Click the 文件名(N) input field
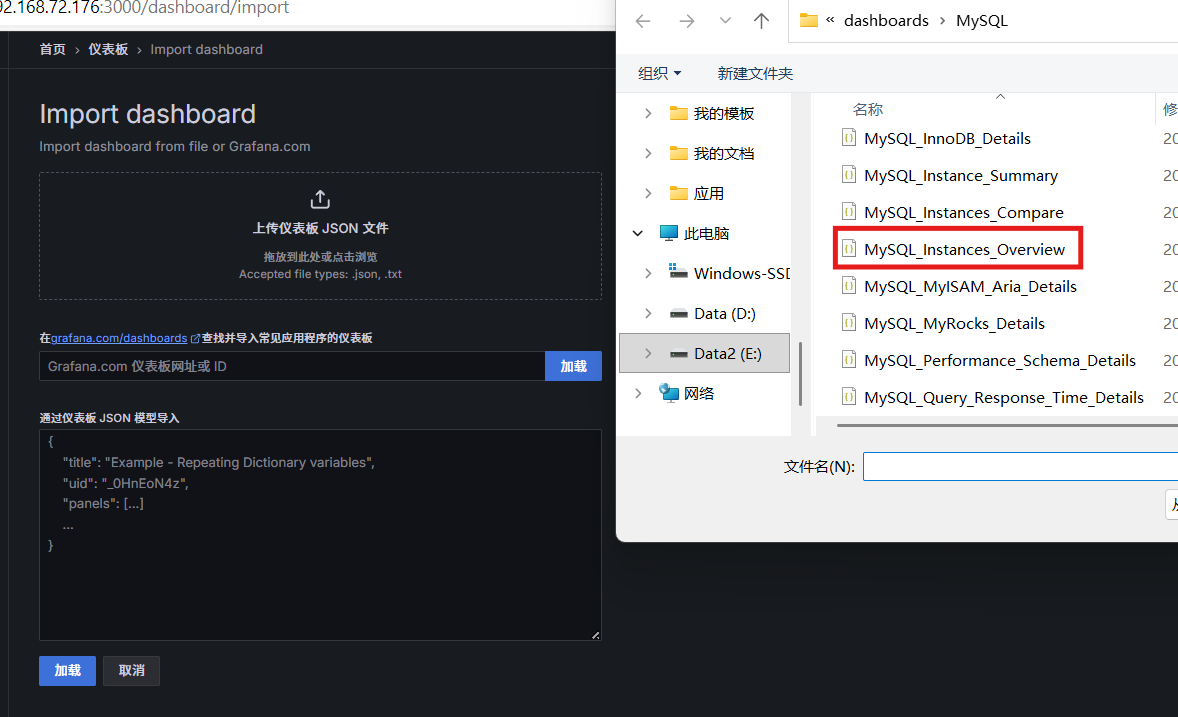Screen dimensions: 1178x717 [x=1020, y=467]
